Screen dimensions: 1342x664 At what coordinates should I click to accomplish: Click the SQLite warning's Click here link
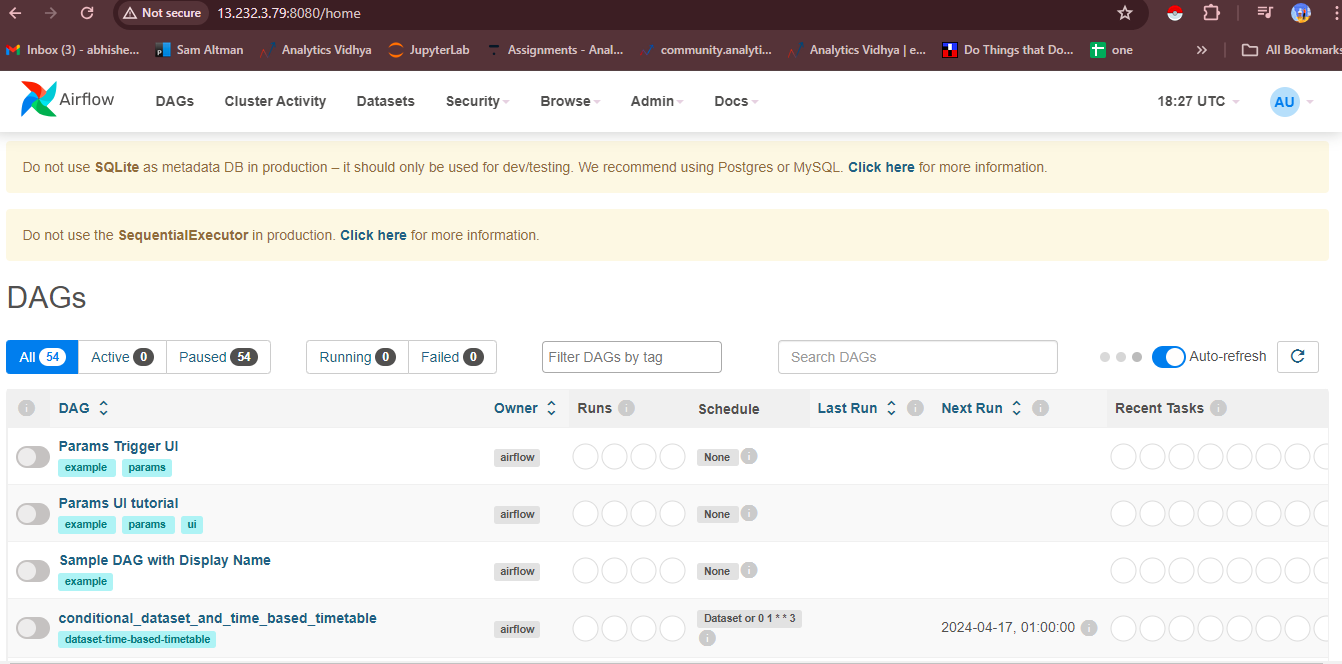point(881,167)
